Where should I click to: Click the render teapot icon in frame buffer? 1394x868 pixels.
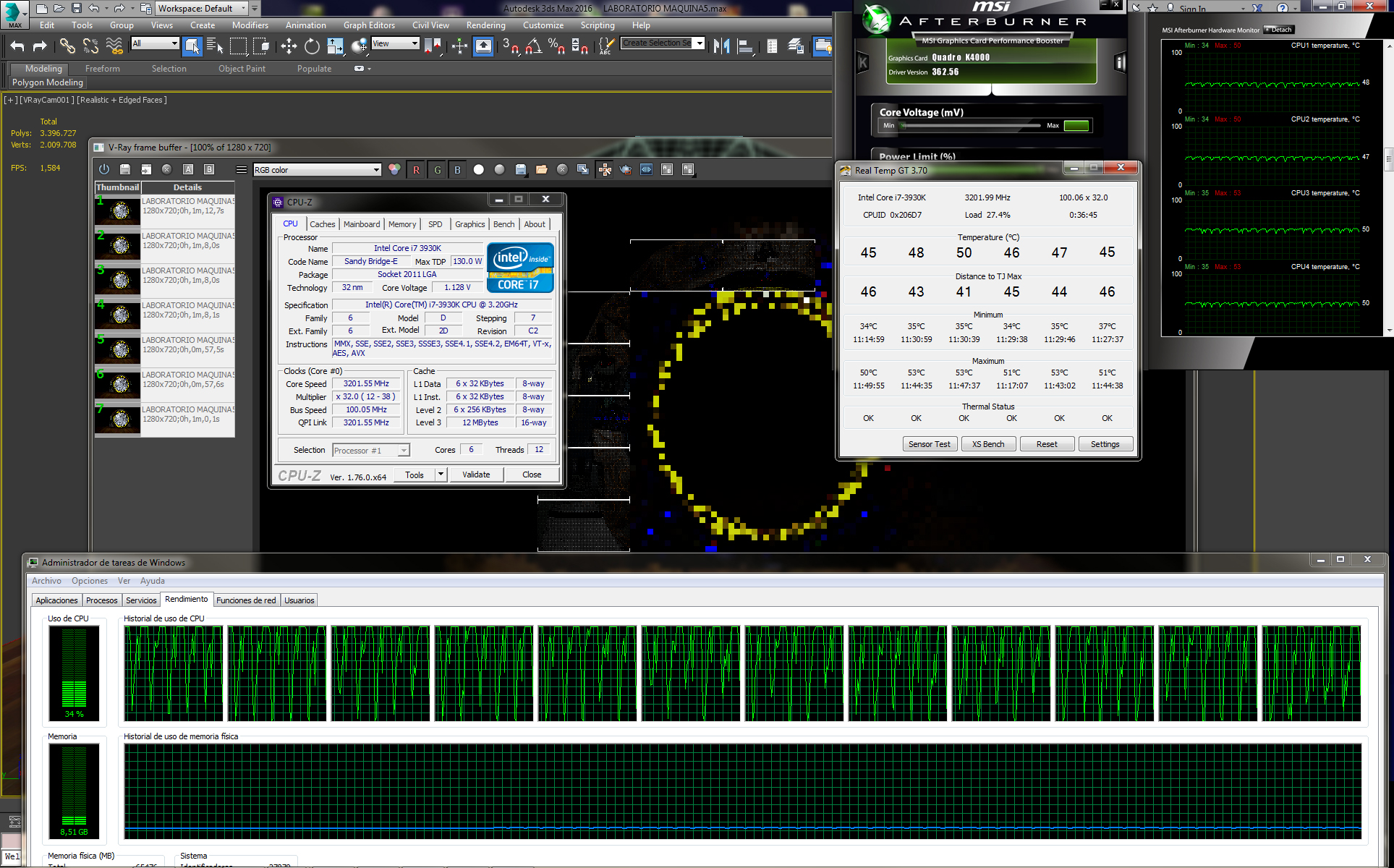pyautogui.click(x=626, y=169)
